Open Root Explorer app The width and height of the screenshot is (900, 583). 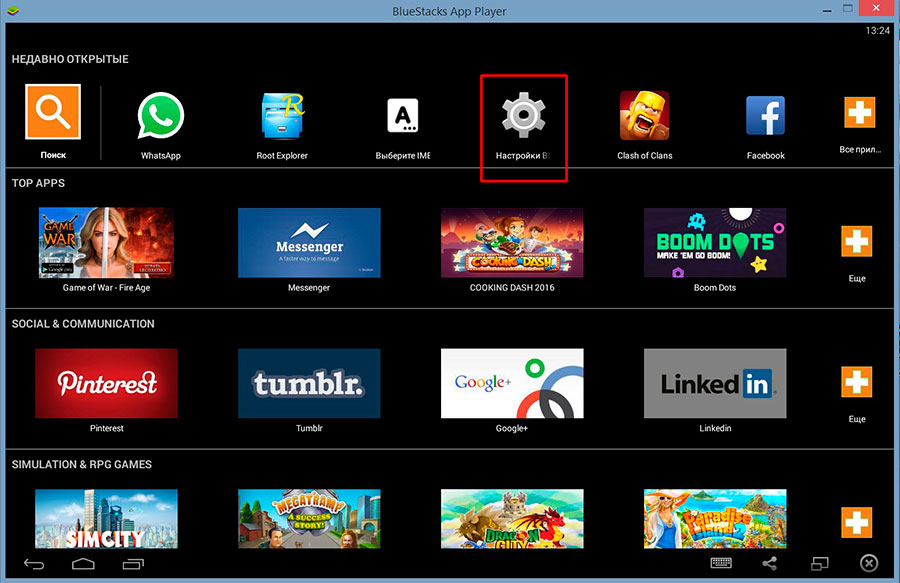[x=282, y=115]
